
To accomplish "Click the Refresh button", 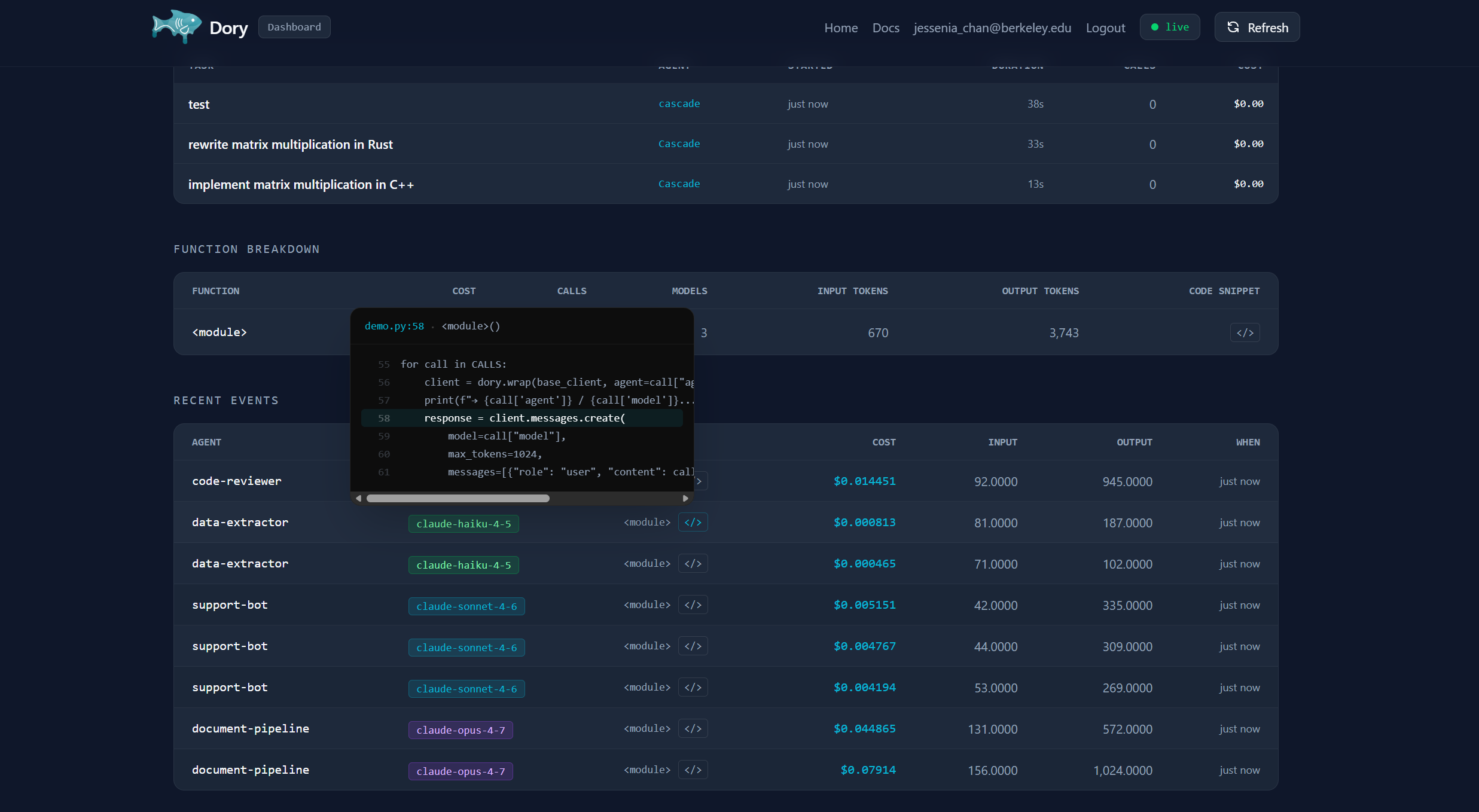I will [1257, 28].
